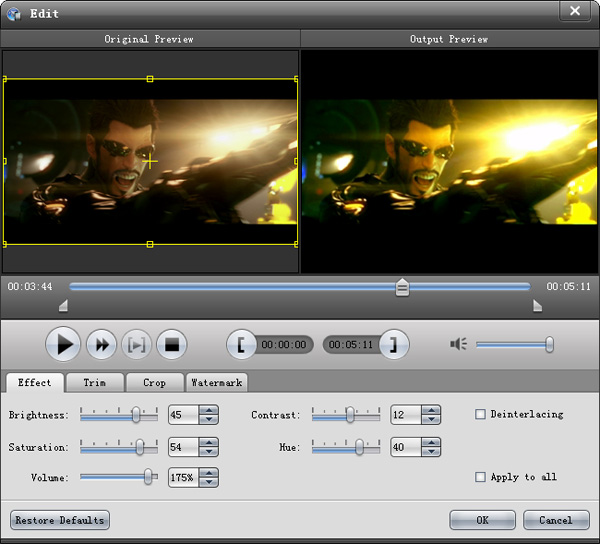Open the Trim tab
The height and width of the screenshot is (544, 600).
pos(95,383)
